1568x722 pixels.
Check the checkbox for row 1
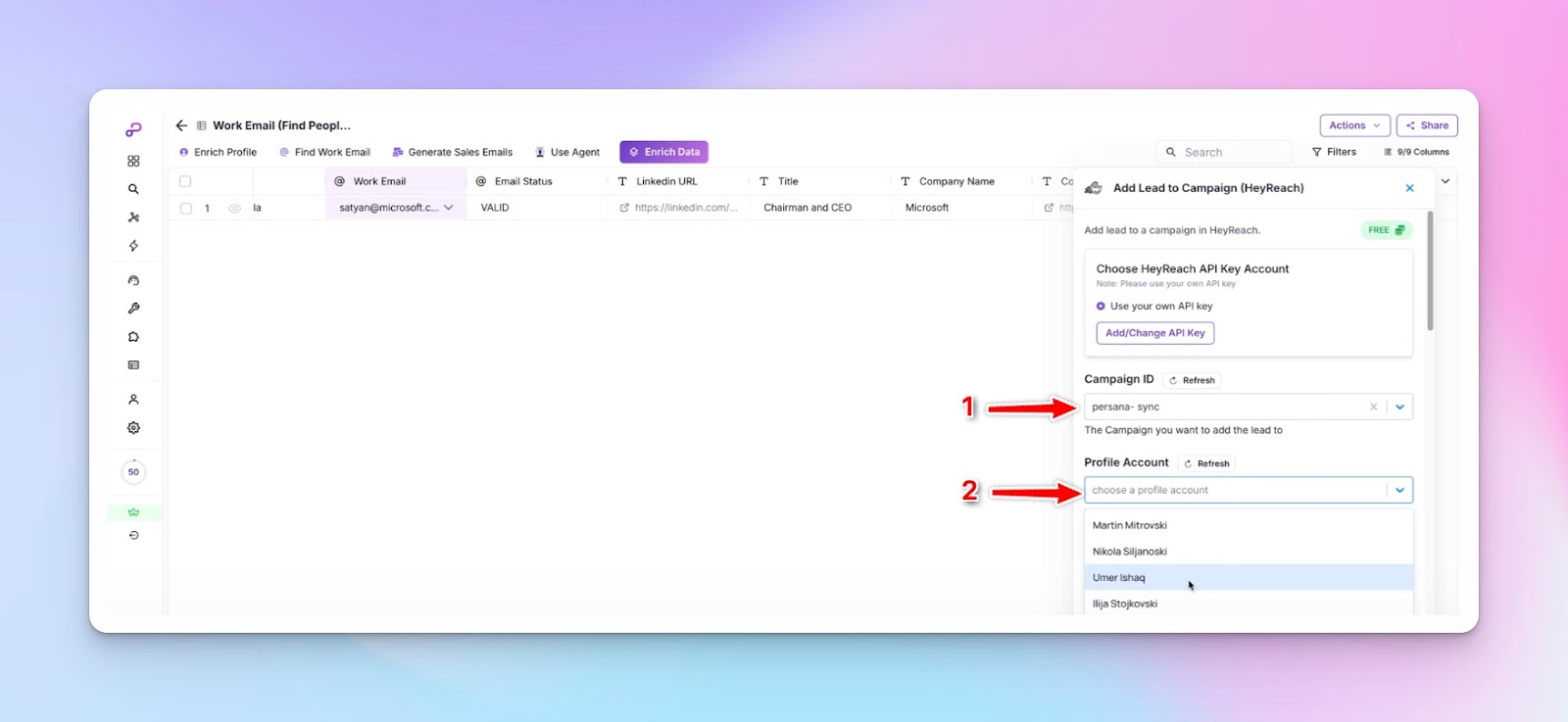click(x=185, y=209)
